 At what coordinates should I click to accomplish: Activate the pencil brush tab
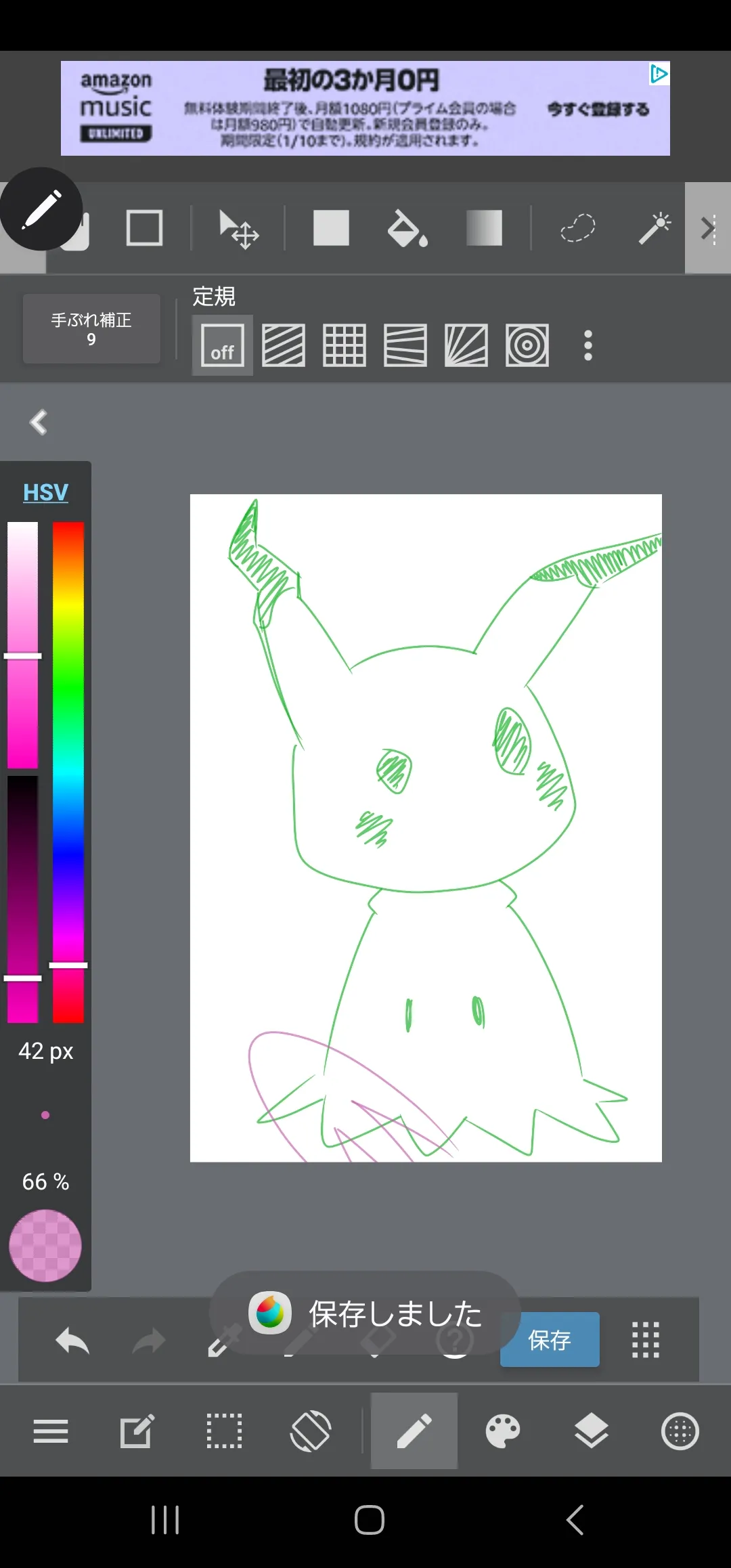coord(414,1431)
